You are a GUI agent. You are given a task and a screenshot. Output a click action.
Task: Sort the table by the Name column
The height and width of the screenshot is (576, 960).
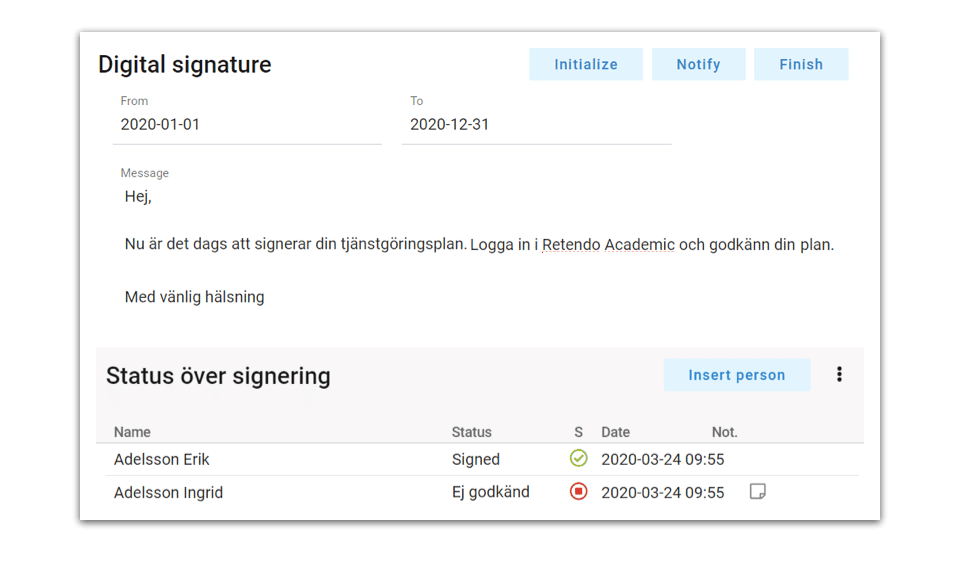131,431
